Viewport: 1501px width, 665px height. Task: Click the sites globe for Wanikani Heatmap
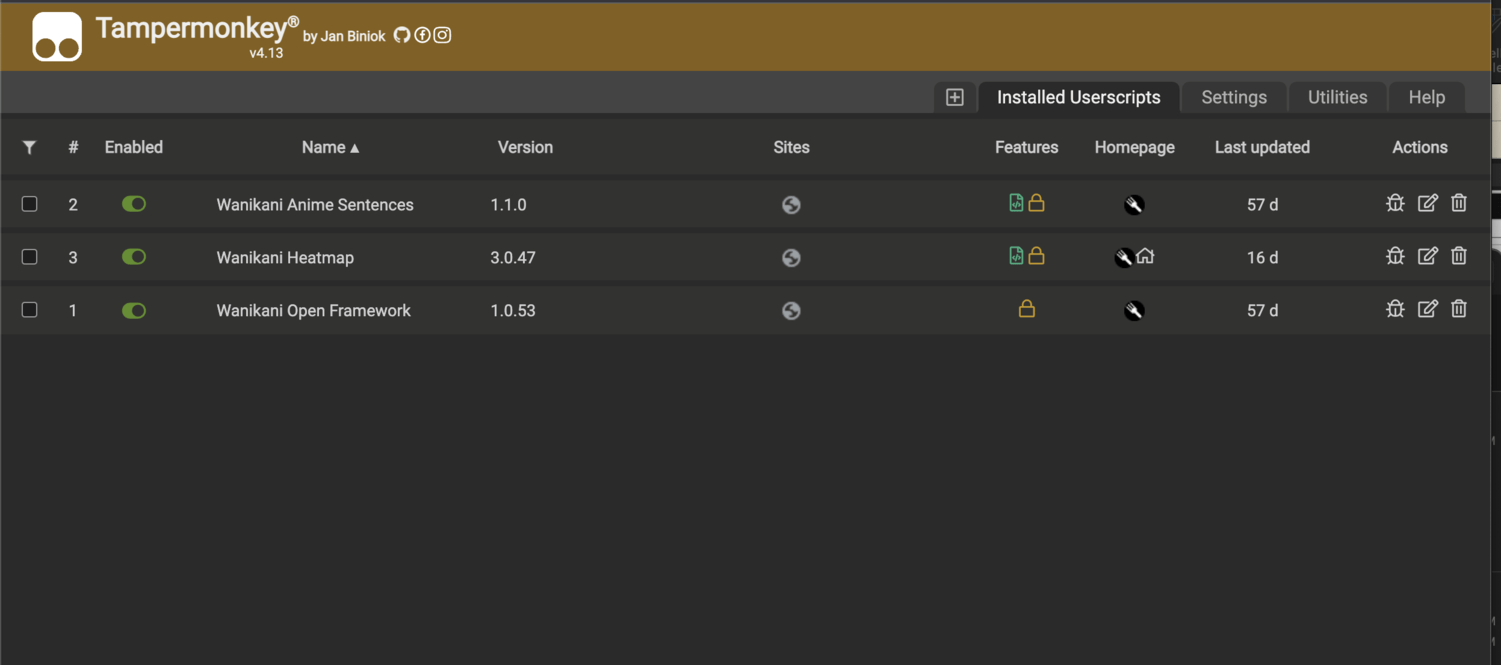coord(791,258)
